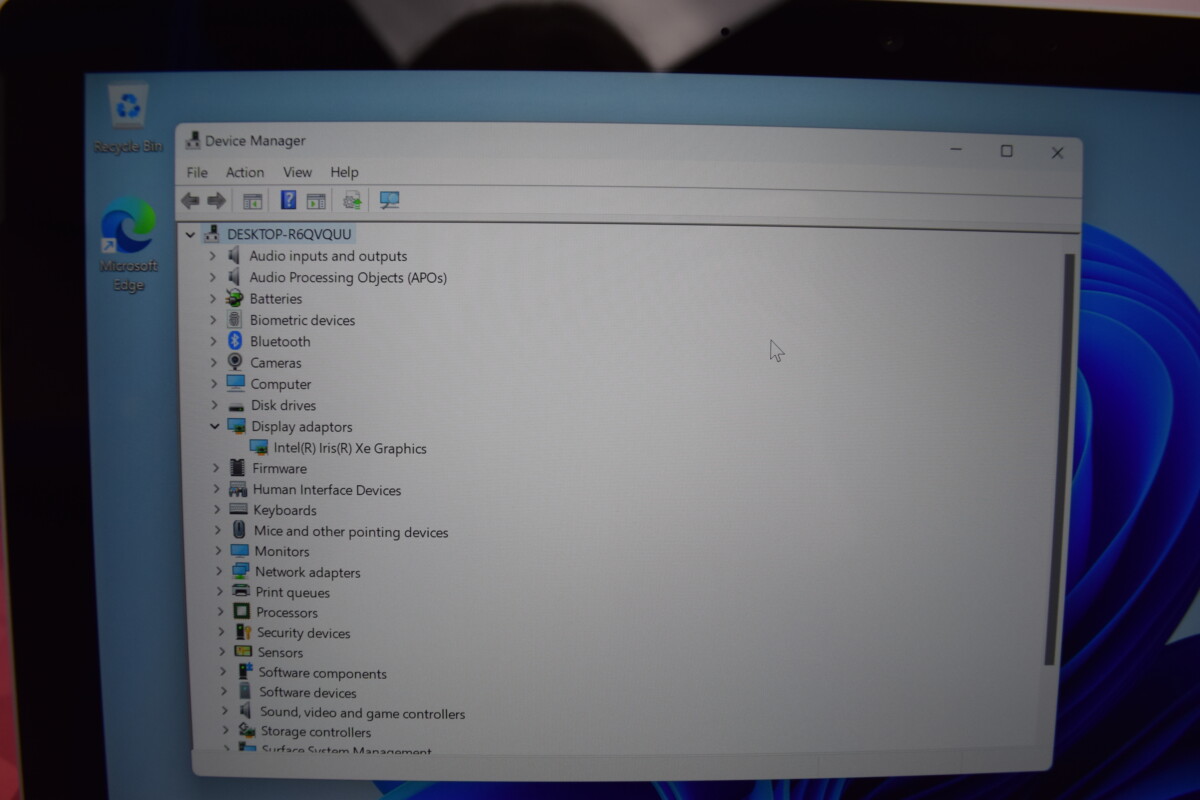
Task: Select the 'Network adapters' label
Action: (x=308, y=572)
